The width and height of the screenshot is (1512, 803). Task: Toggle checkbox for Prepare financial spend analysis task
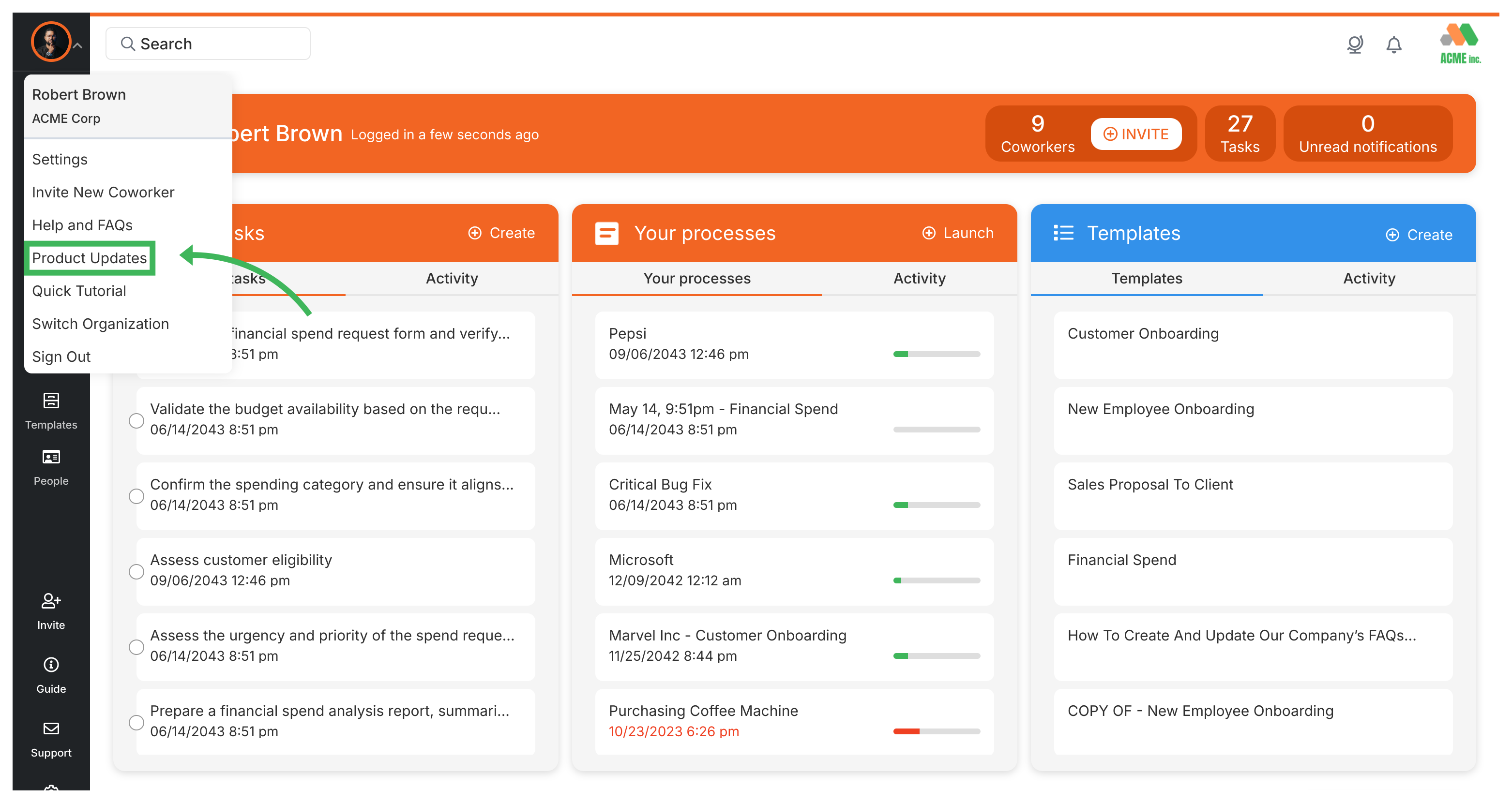[136, 723]
